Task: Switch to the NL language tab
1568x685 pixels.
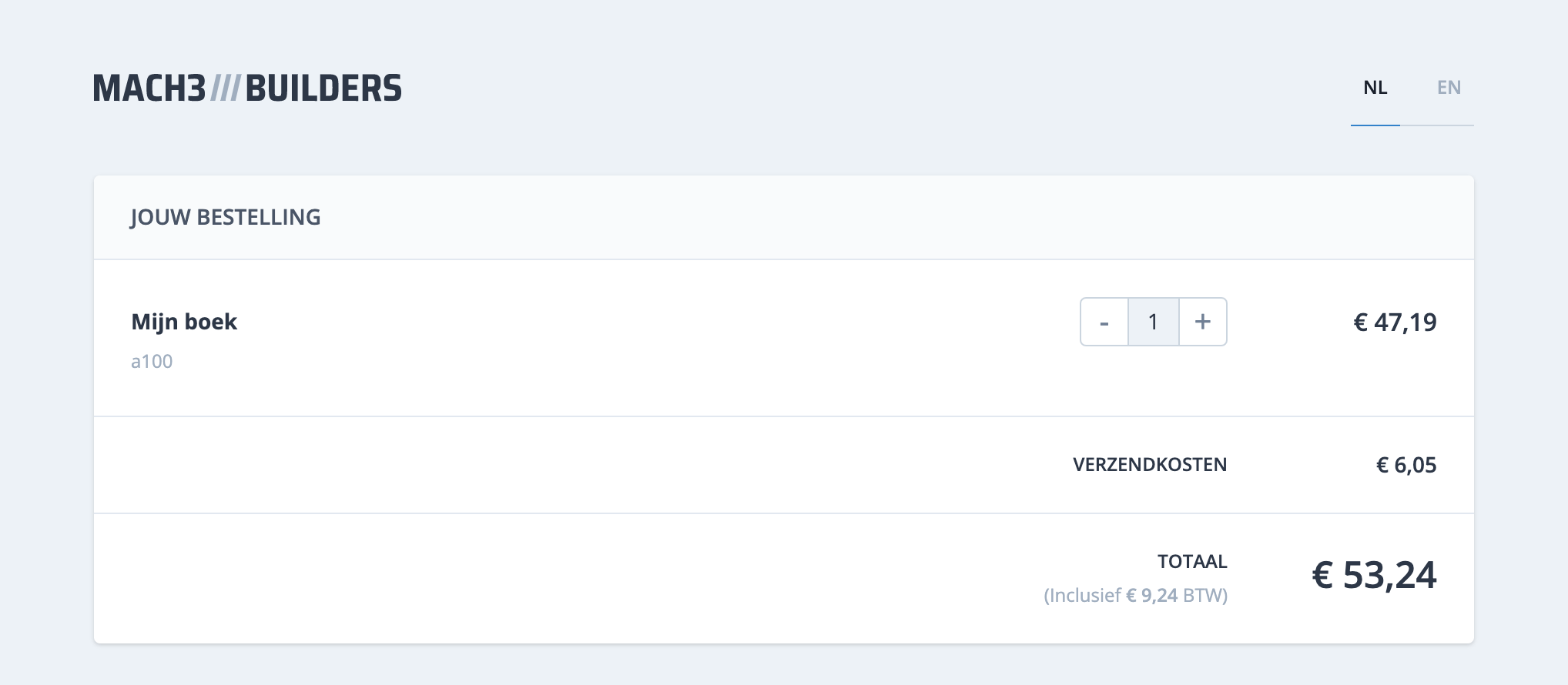Action: 1375,88
